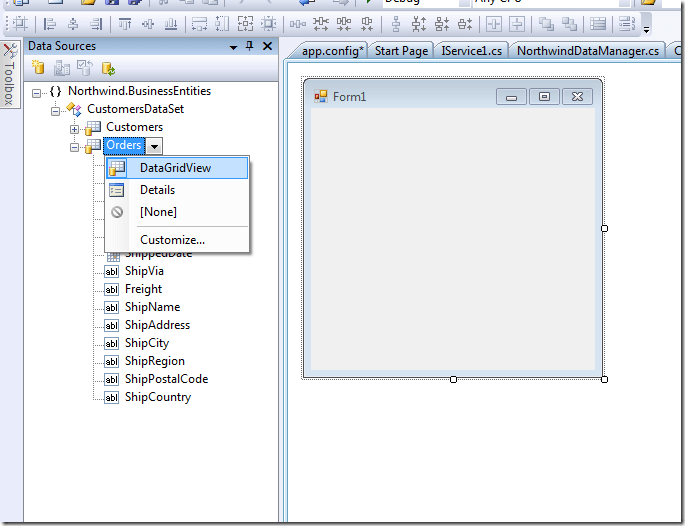Open the Toolbox side panel tab

click(x=9, y=76)
